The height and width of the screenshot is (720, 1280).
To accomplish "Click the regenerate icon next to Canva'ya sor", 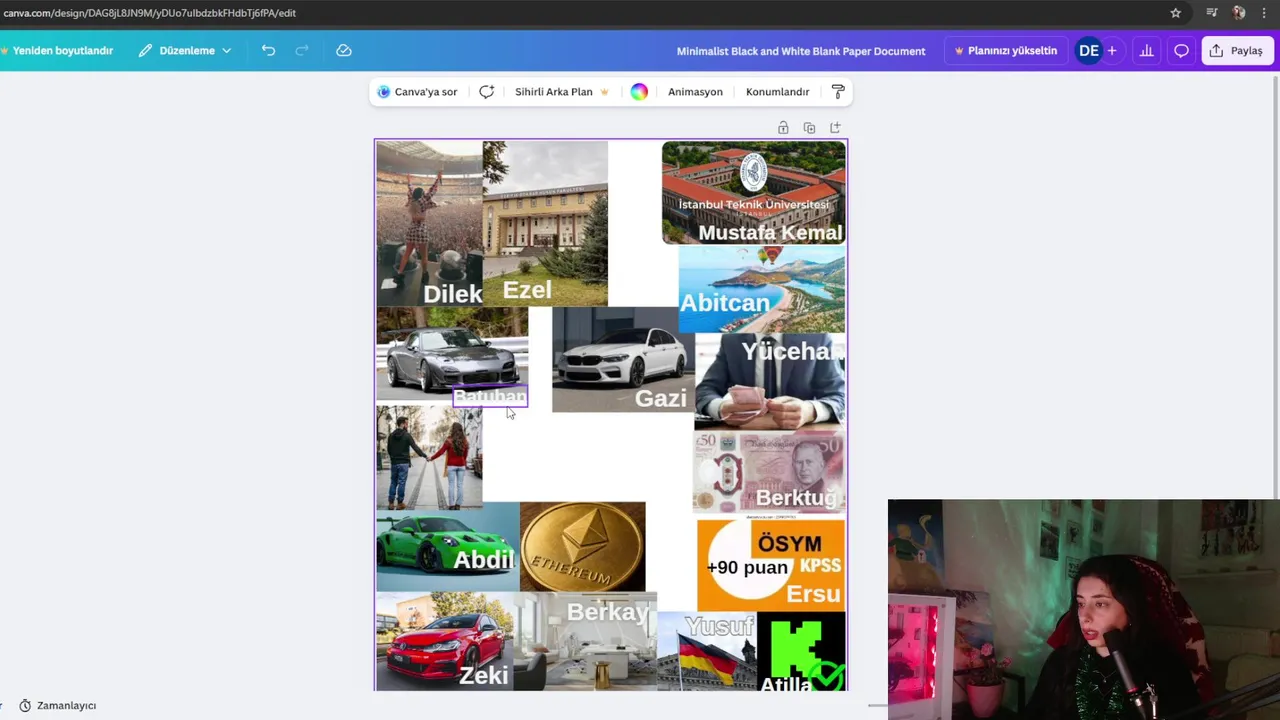I will tap(487, 92).
